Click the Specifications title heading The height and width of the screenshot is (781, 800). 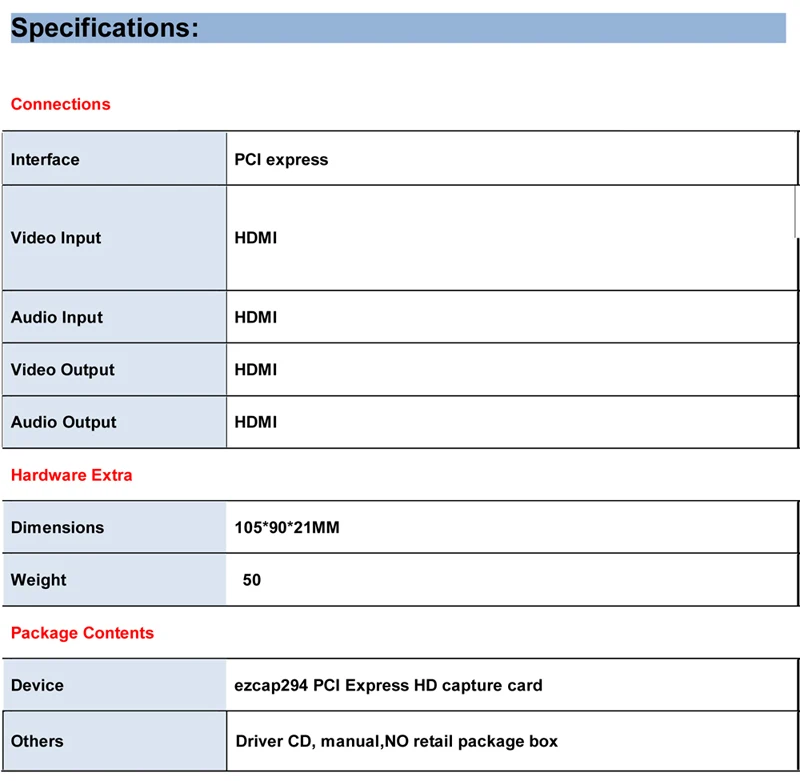(x=104, y=28)
